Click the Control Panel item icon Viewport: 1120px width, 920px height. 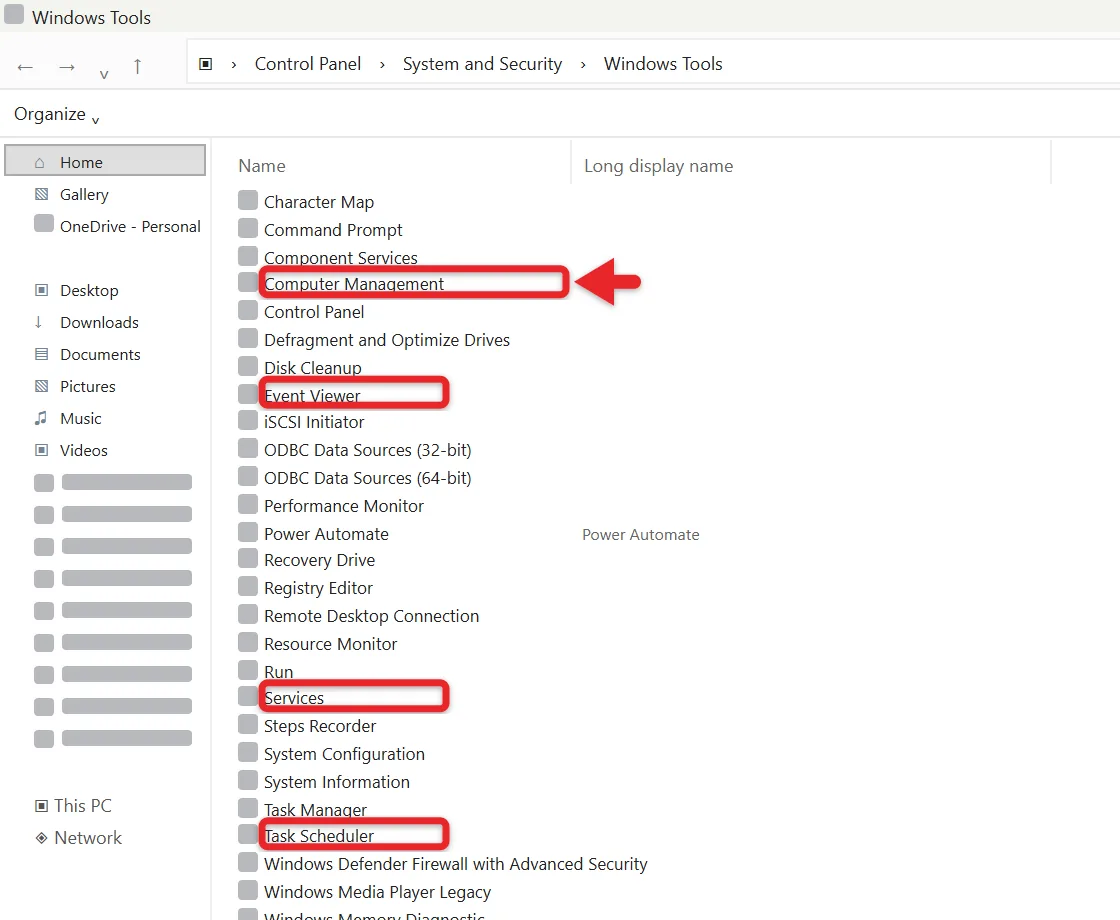248,310
